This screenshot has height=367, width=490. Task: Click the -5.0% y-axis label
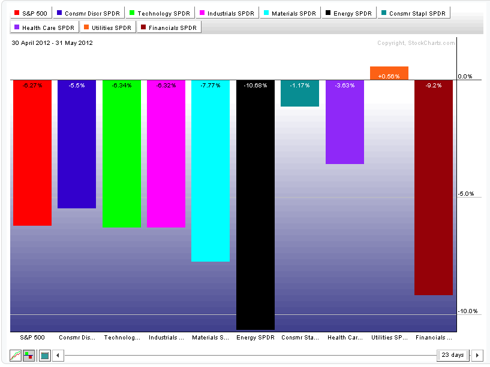pos(466,194)
